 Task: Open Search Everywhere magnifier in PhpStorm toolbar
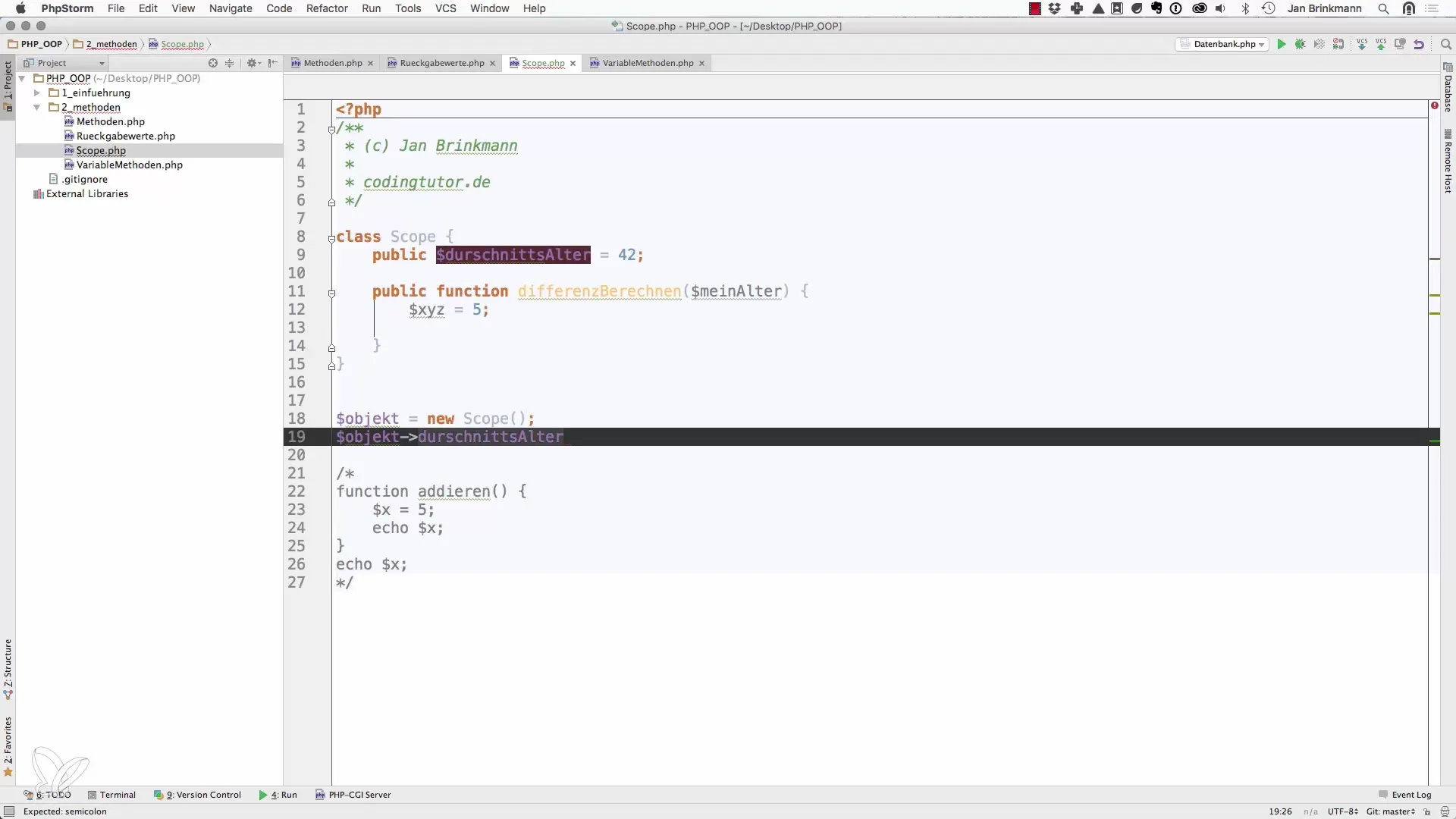(1445, 44)
